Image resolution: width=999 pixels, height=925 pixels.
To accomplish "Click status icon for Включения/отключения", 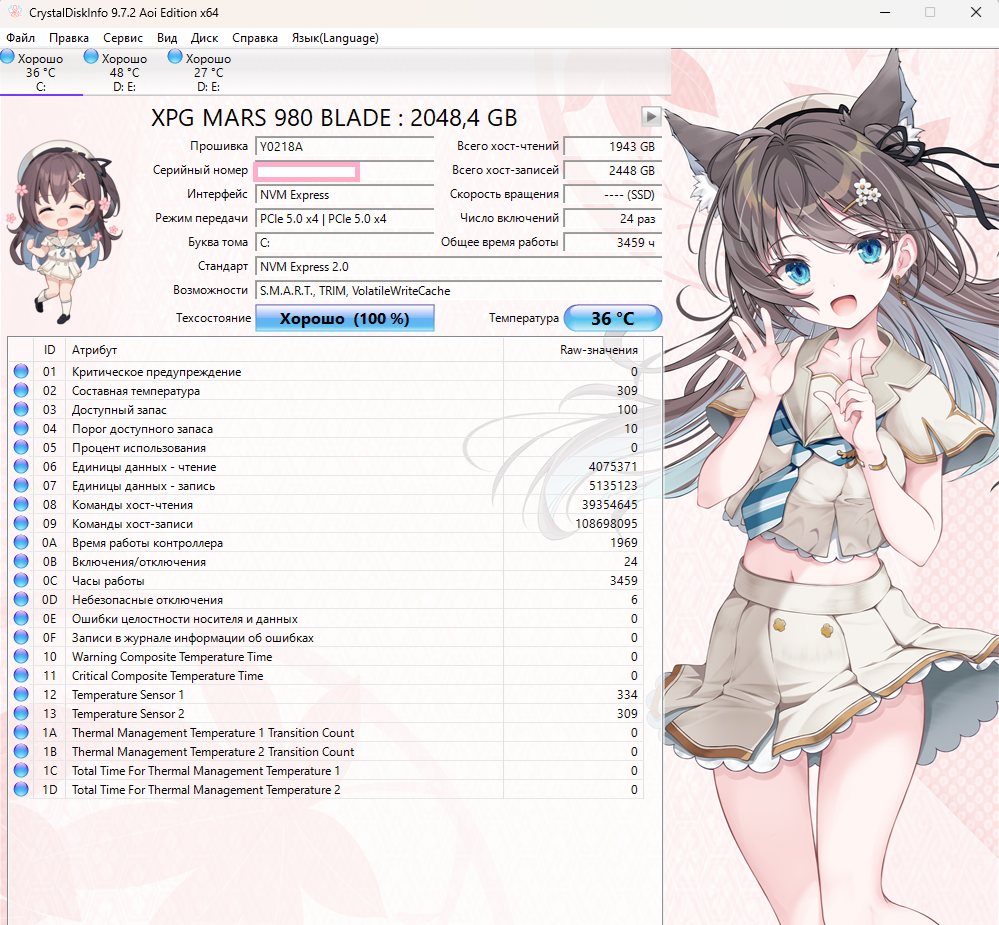I will click(21, 561).
